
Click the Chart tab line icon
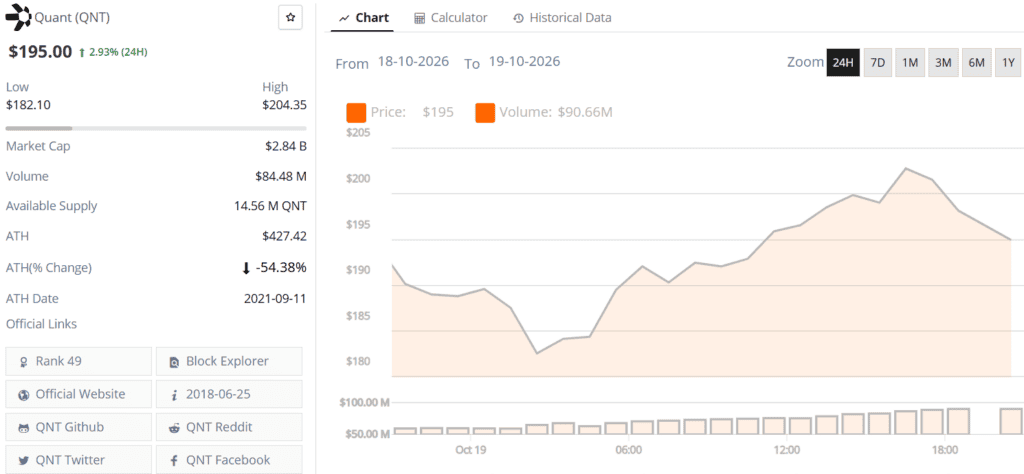pos(344,18)
